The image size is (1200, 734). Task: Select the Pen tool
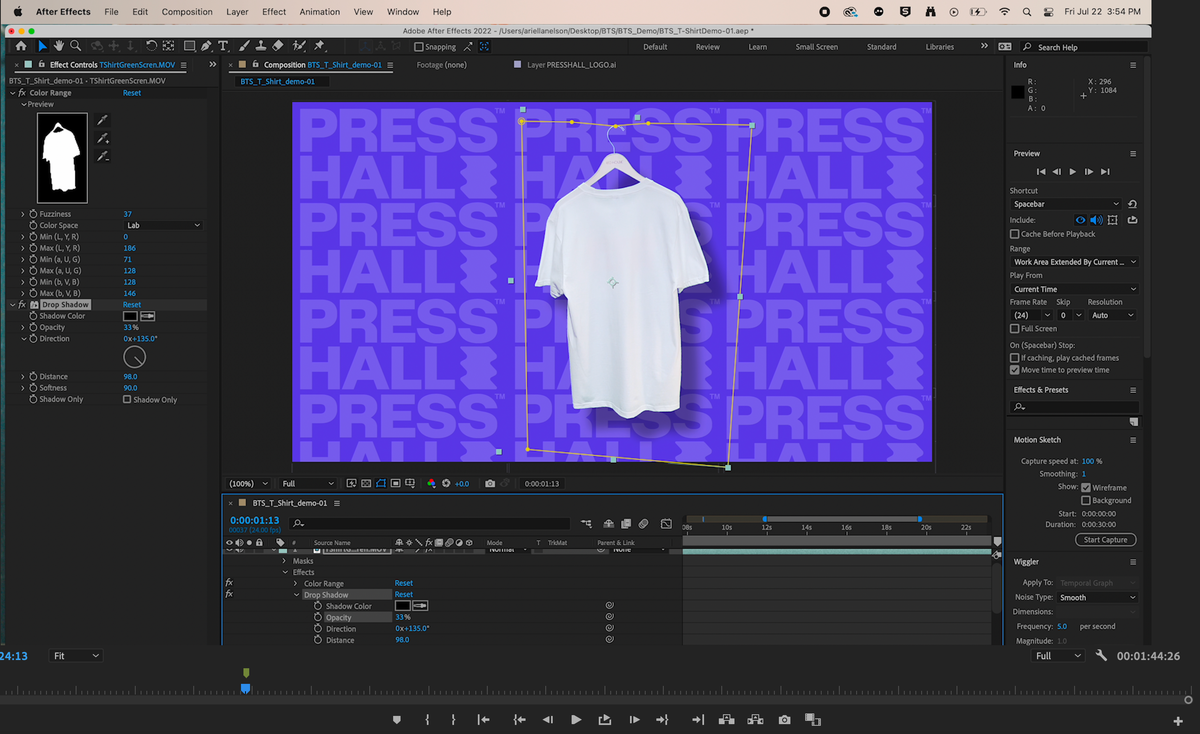(206, 46)
